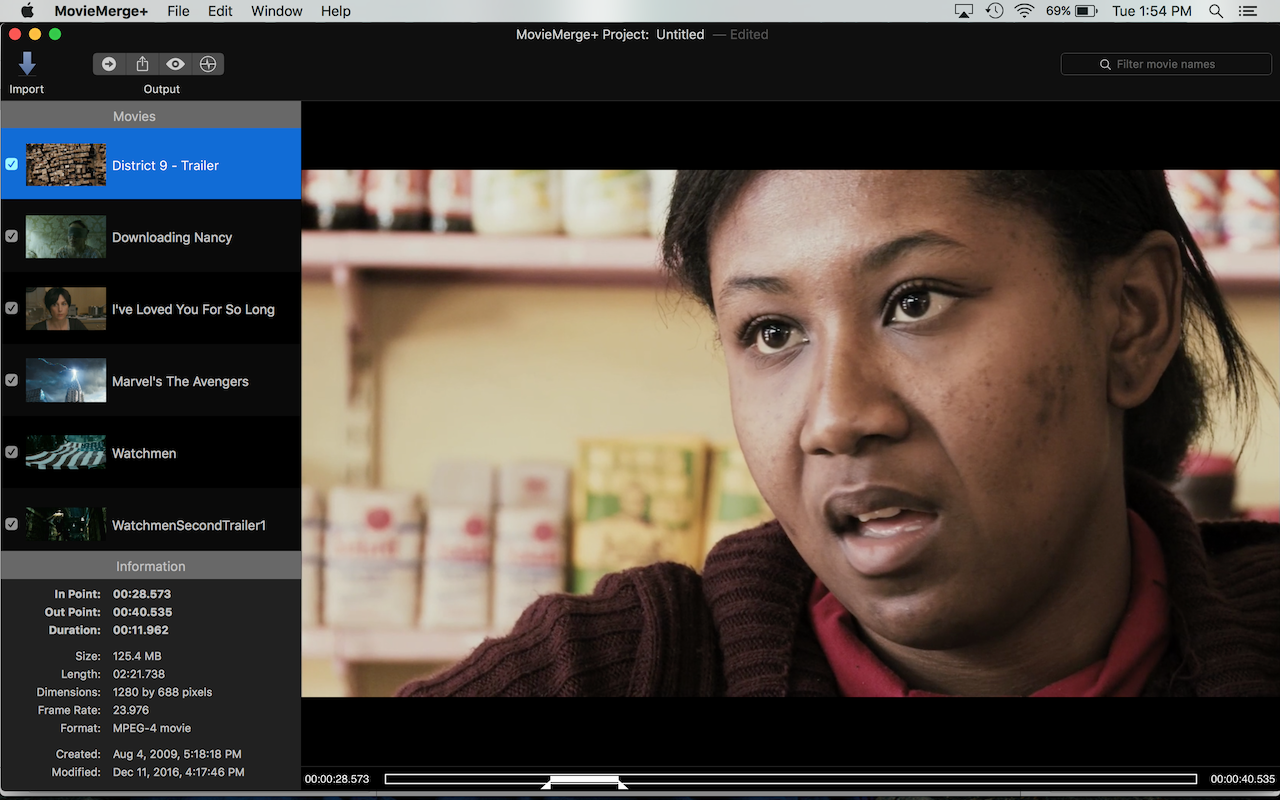Click the white selected range on timeline
Image resolution: width=1280 pixels, height=800 pixels.
click(584, 779)
